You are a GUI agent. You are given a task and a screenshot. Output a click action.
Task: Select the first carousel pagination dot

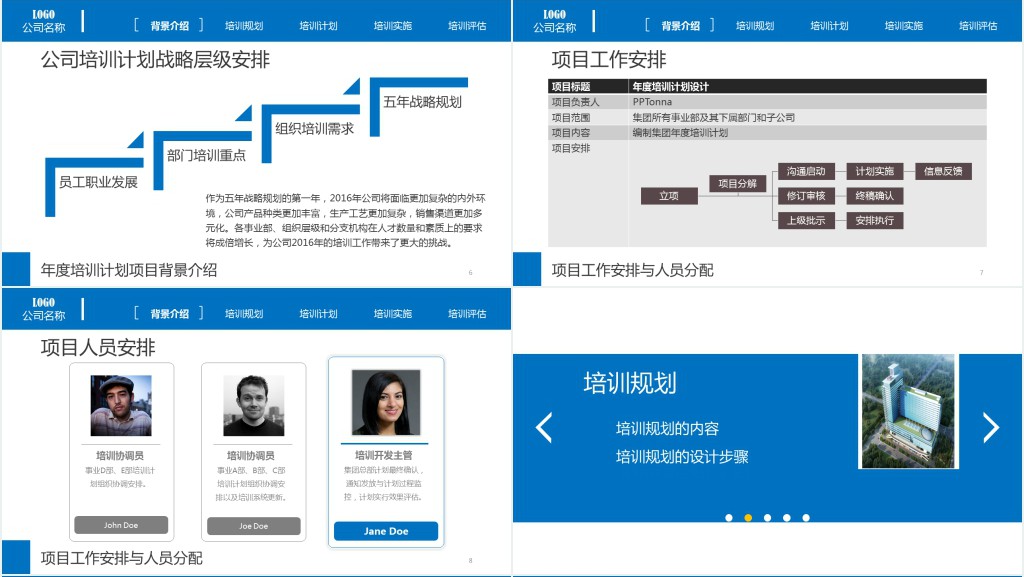pos(728,518)
